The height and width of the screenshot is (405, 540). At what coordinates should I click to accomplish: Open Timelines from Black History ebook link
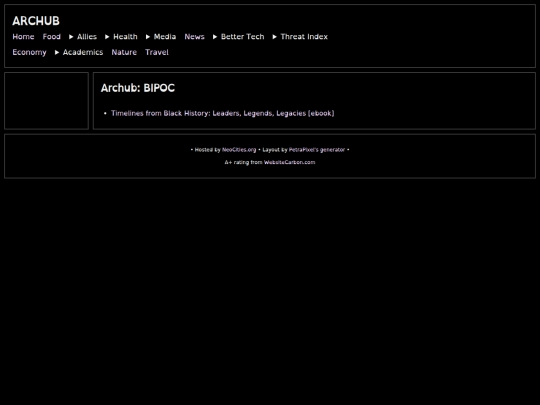click(x=222, y=113)
